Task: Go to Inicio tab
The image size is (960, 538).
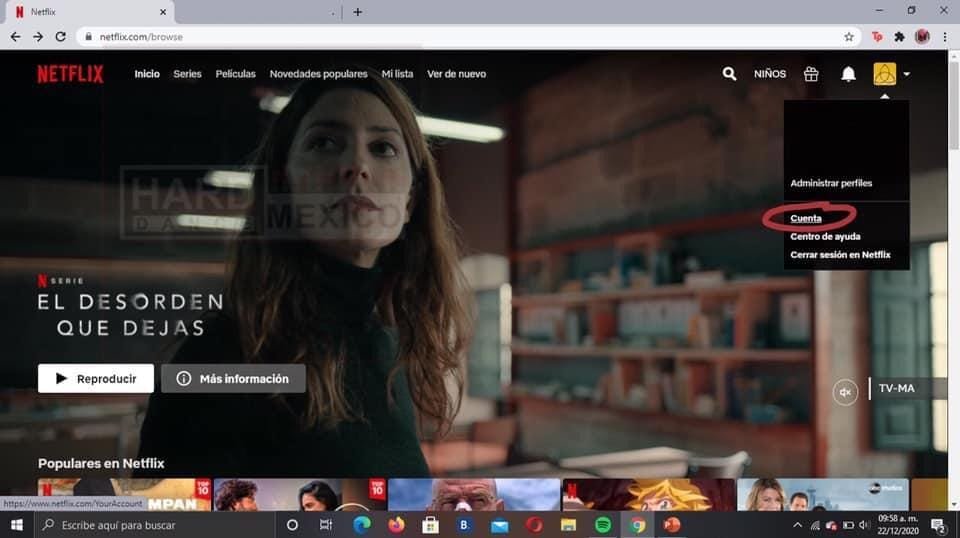Action: (147, 74)
